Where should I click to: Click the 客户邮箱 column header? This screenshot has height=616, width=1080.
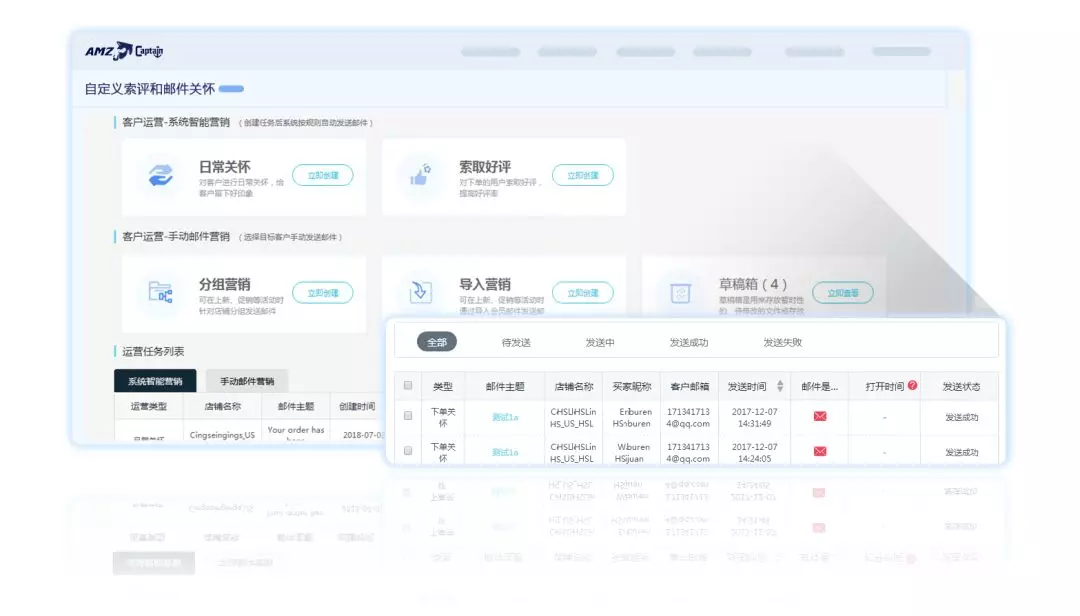[689, 387]
